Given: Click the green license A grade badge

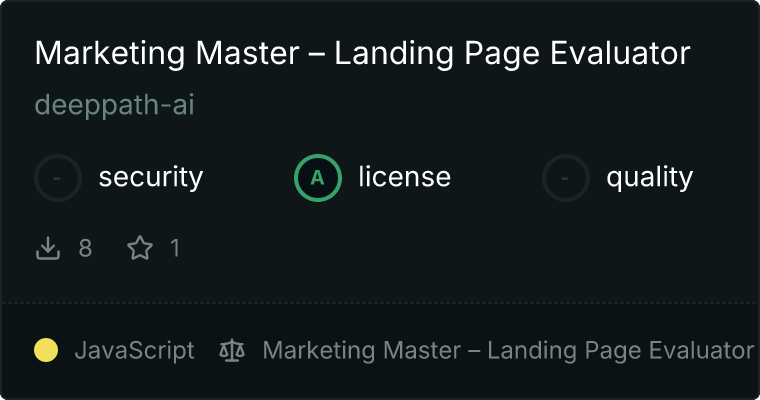Looking at the screenshot, I should tap(318, 178).
